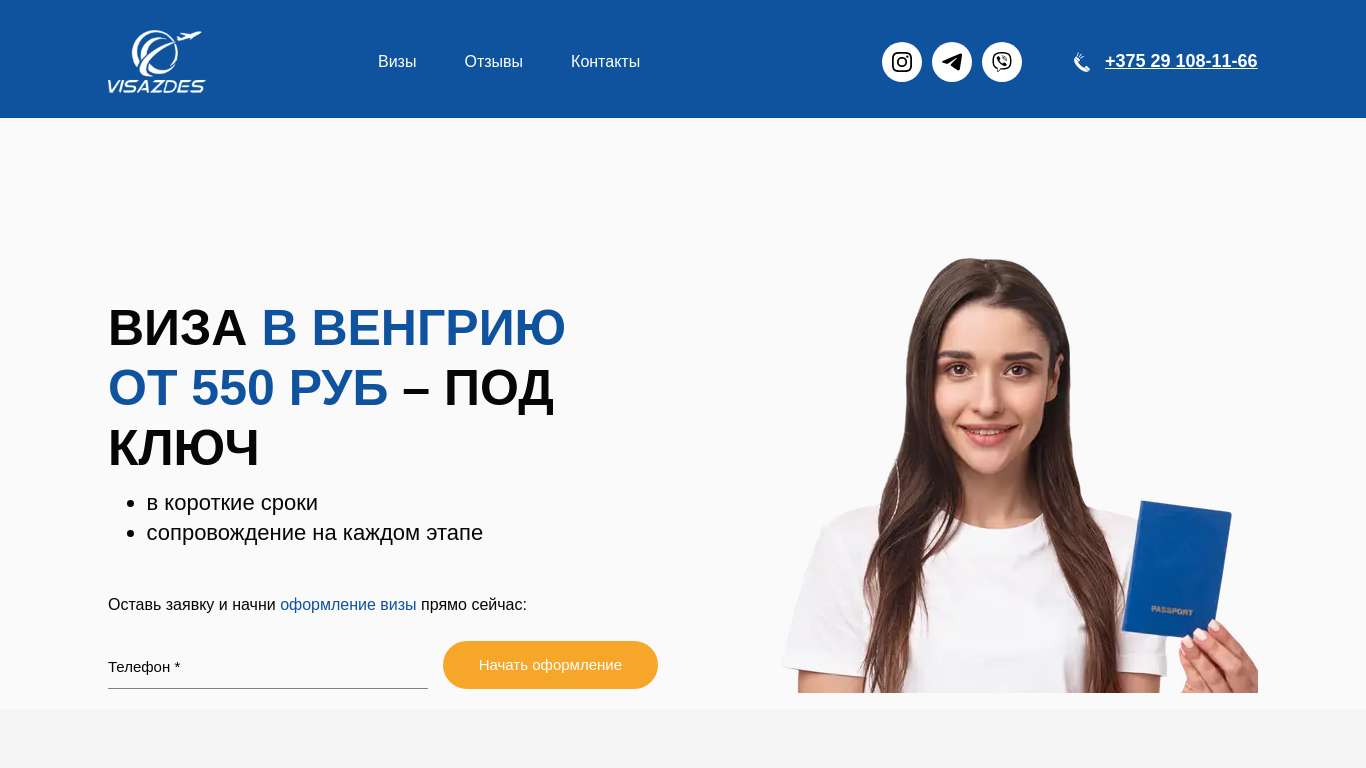The width and height of the screenshot is (1366, 768).
Task: Click сопровождение на каждом этапе bullet text
Action: tap(315, 533)
